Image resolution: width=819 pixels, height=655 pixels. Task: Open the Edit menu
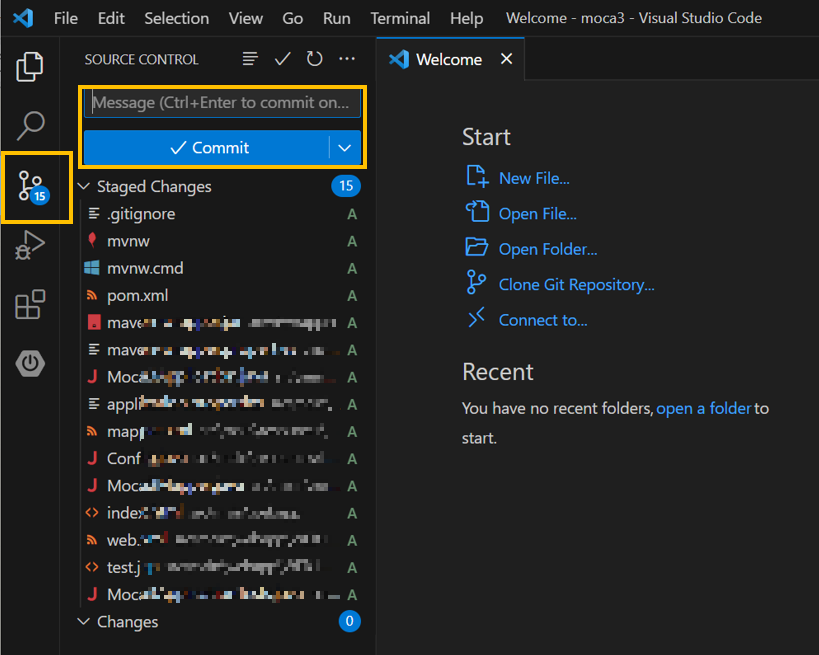click(x=111, y=18)
